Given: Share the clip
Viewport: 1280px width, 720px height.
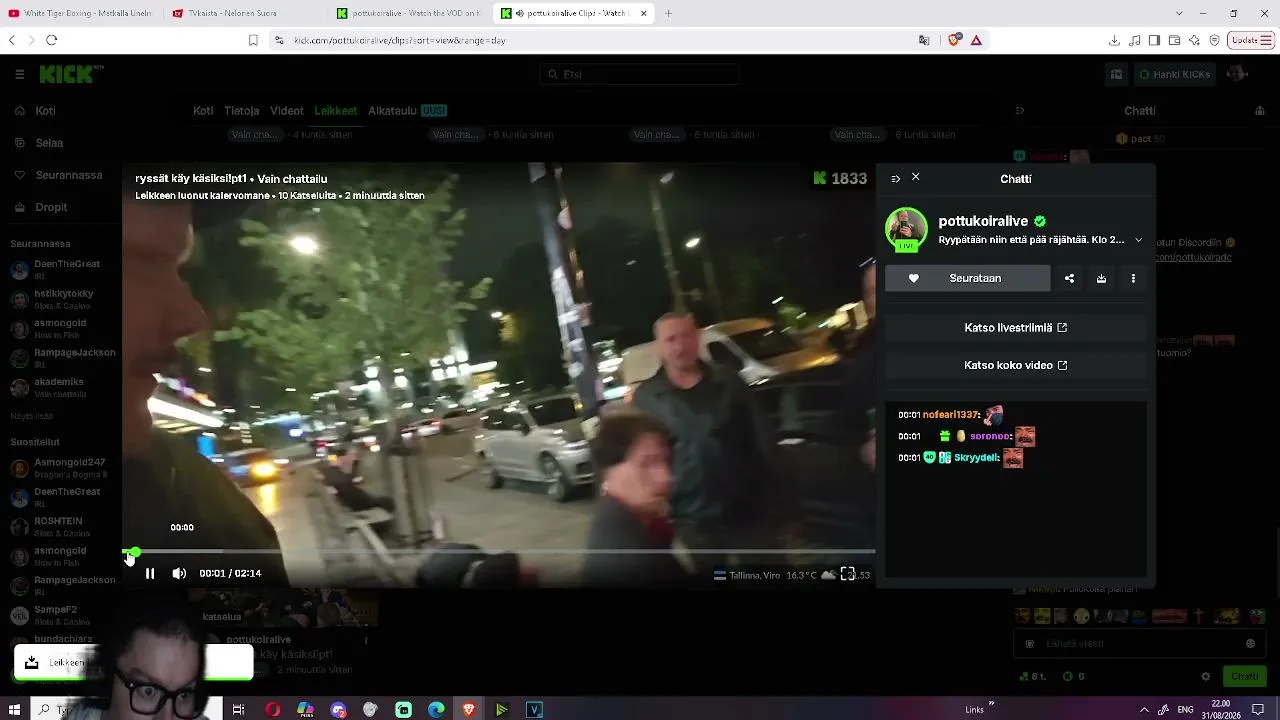Looking at the screenshot, I should tap(1069, 278).
